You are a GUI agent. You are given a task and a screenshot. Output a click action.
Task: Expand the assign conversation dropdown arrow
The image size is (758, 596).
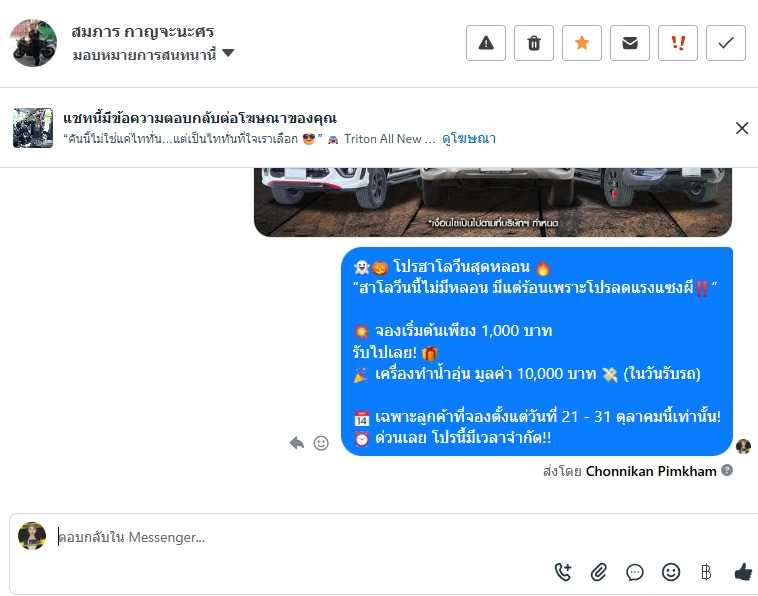[228, 53]
